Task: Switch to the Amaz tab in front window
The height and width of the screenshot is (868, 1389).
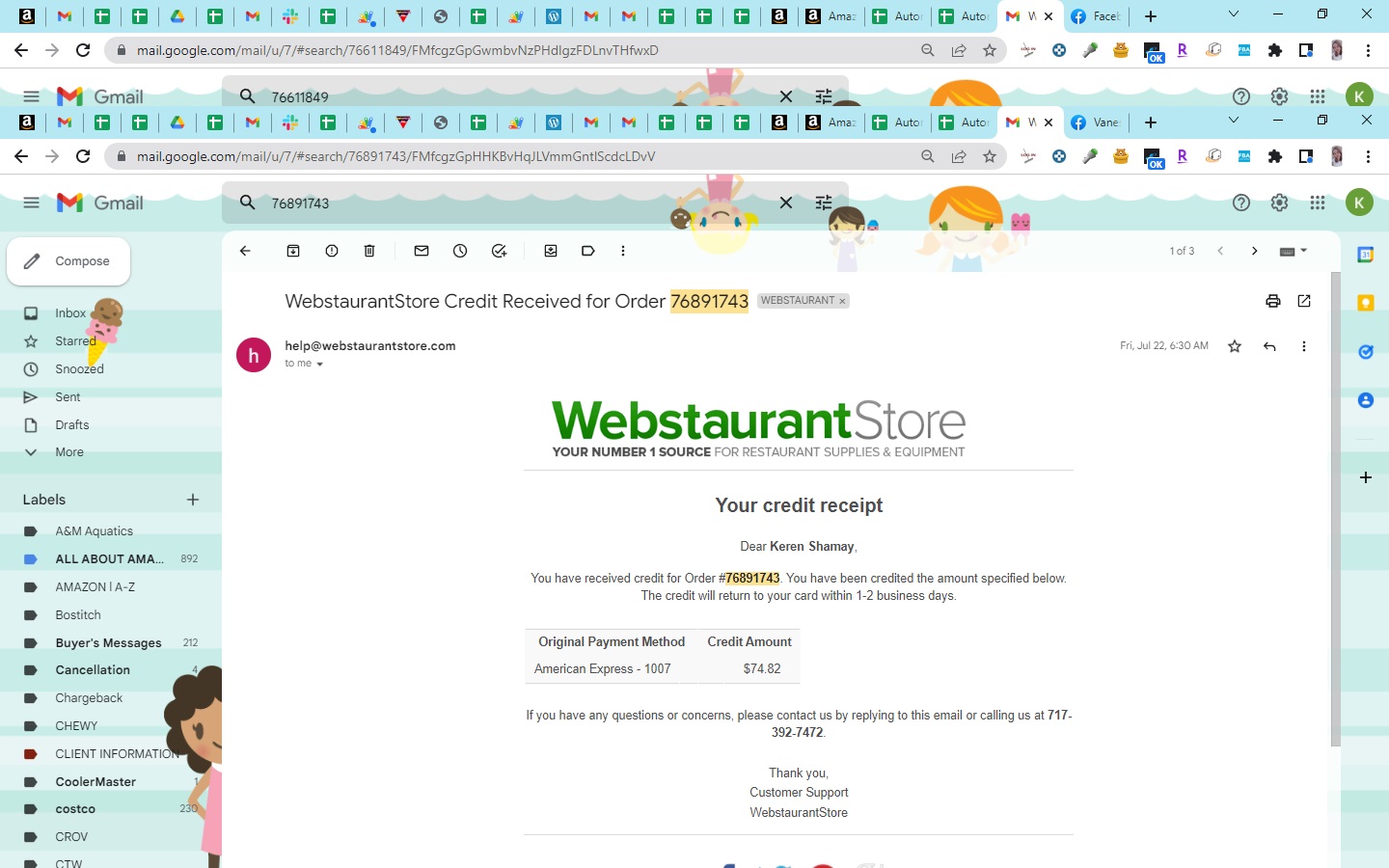Action: coord(832,122)
